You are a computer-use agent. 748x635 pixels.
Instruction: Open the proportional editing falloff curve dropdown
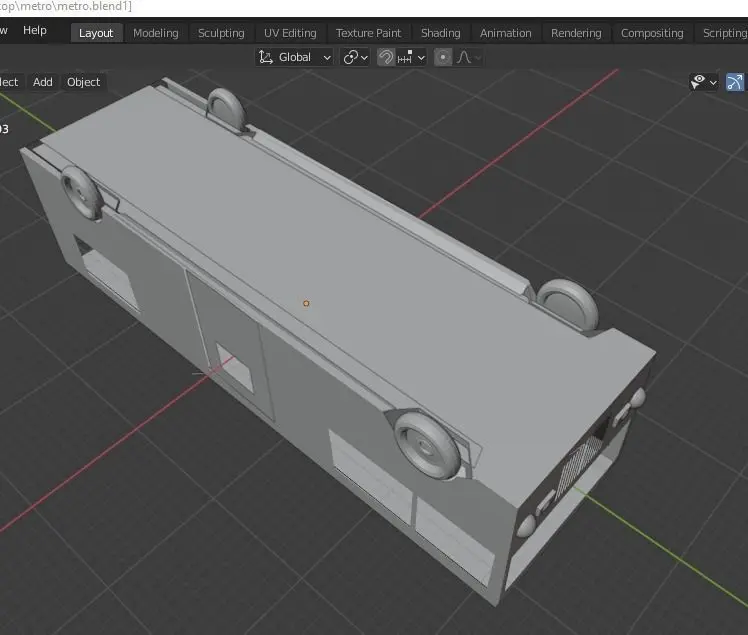[x=468, y=58]
